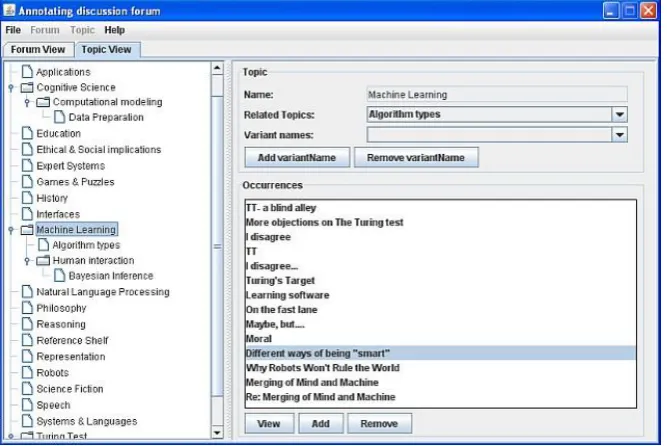Image resolution: width=667 pixels, height=446 pixels.
Task: Click the tree scrollbar down arrow
Action: 217,433
